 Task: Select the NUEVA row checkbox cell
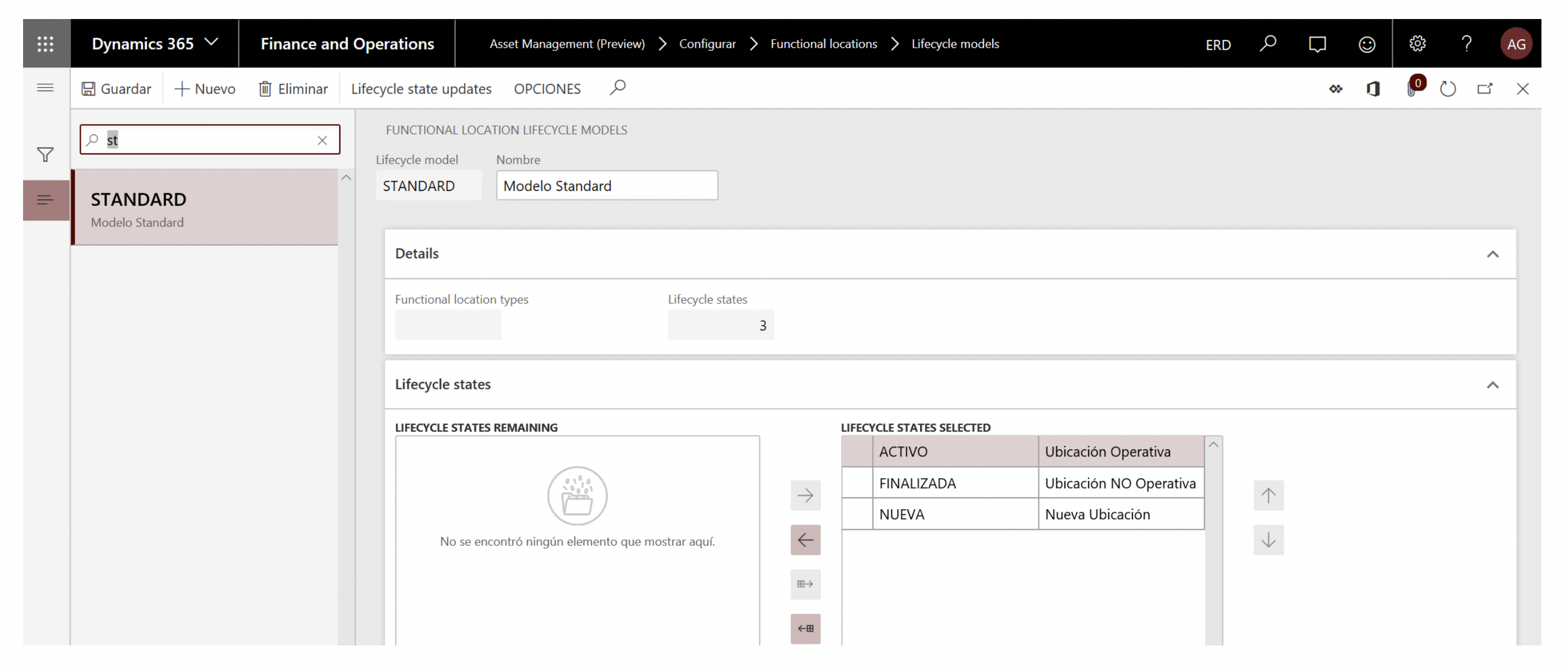pyautogui.click(x=857, y=514)
